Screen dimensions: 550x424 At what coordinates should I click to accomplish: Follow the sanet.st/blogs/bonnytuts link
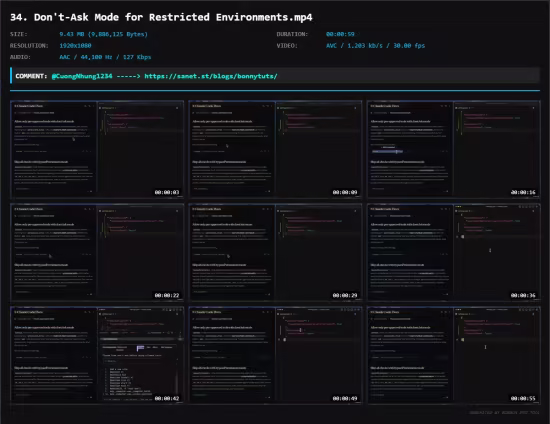211,76
